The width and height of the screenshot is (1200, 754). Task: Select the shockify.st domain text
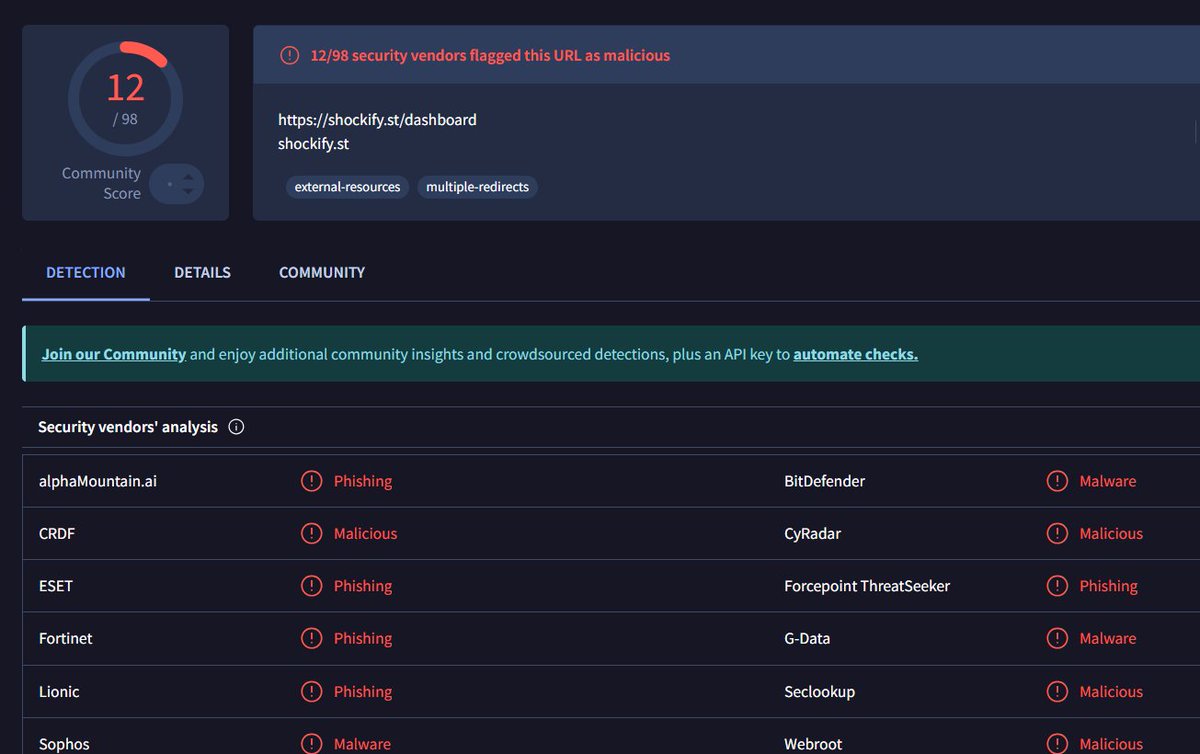313,143
